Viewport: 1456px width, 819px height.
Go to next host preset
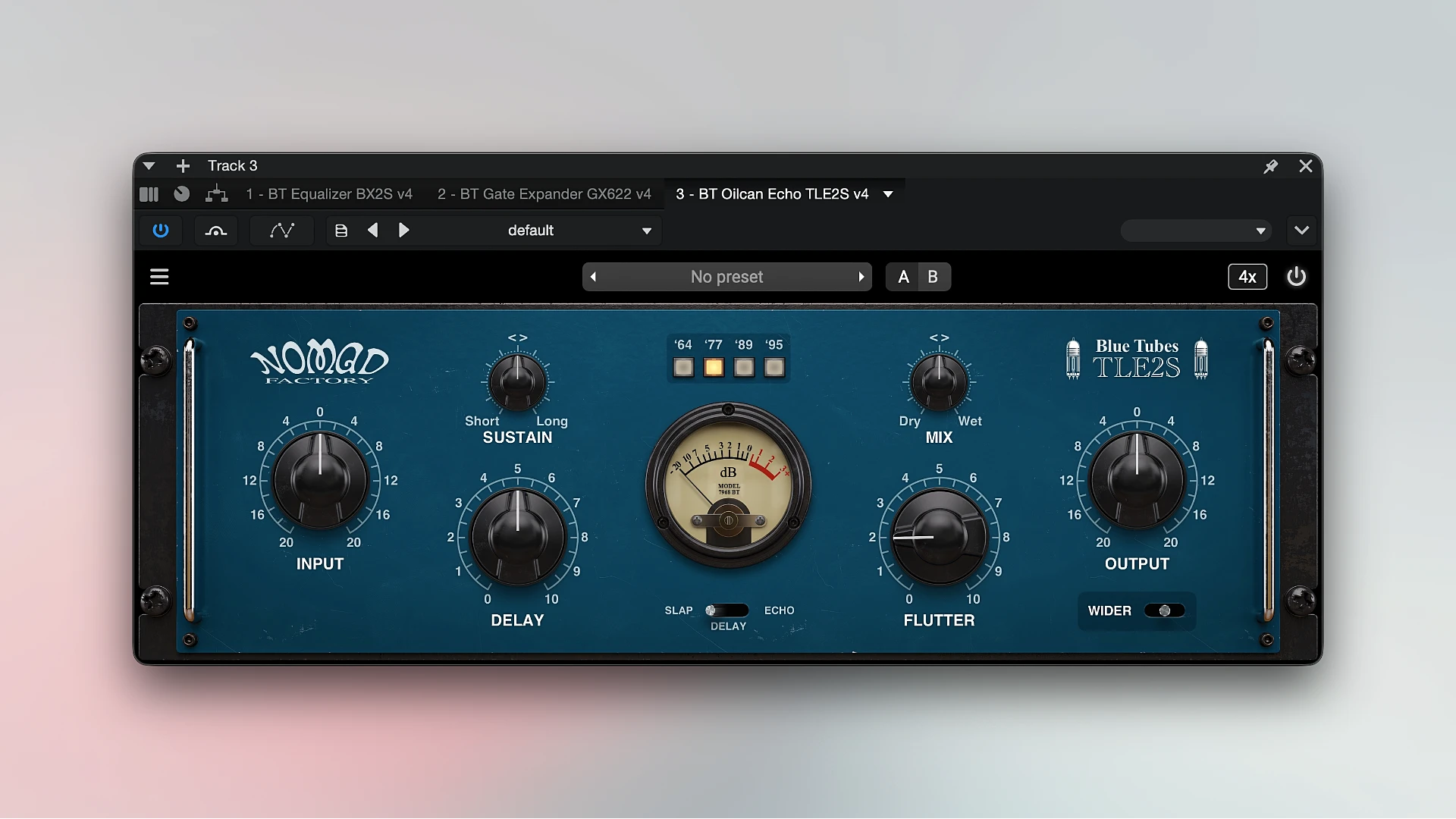tap(403, 231)
